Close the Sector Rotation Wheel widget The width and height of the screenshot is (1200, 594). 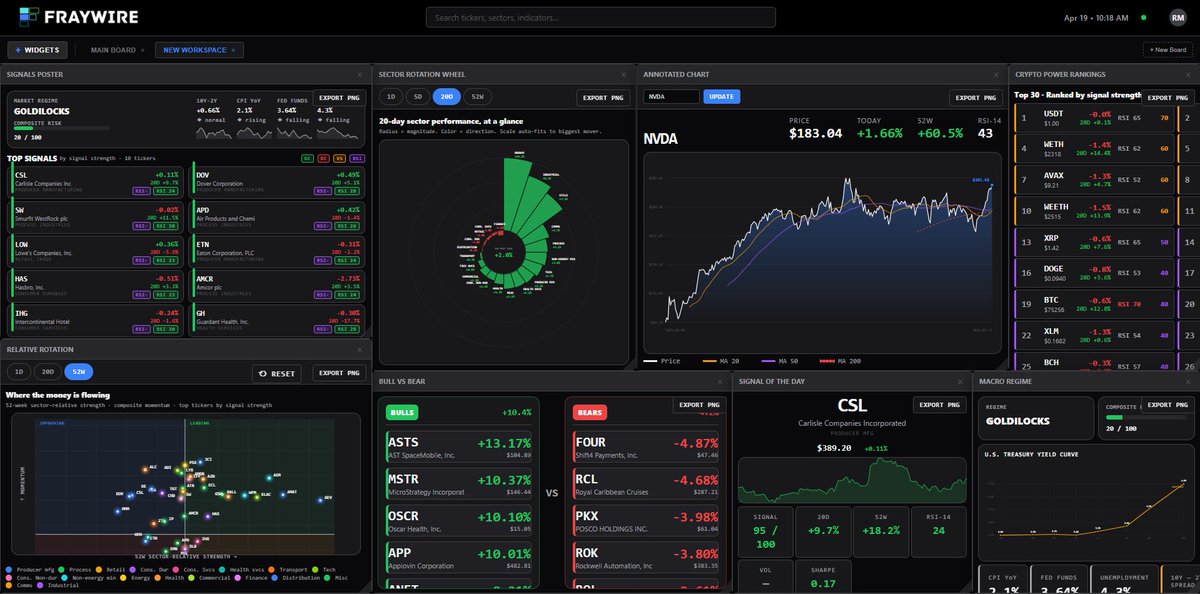coord(626,74)
